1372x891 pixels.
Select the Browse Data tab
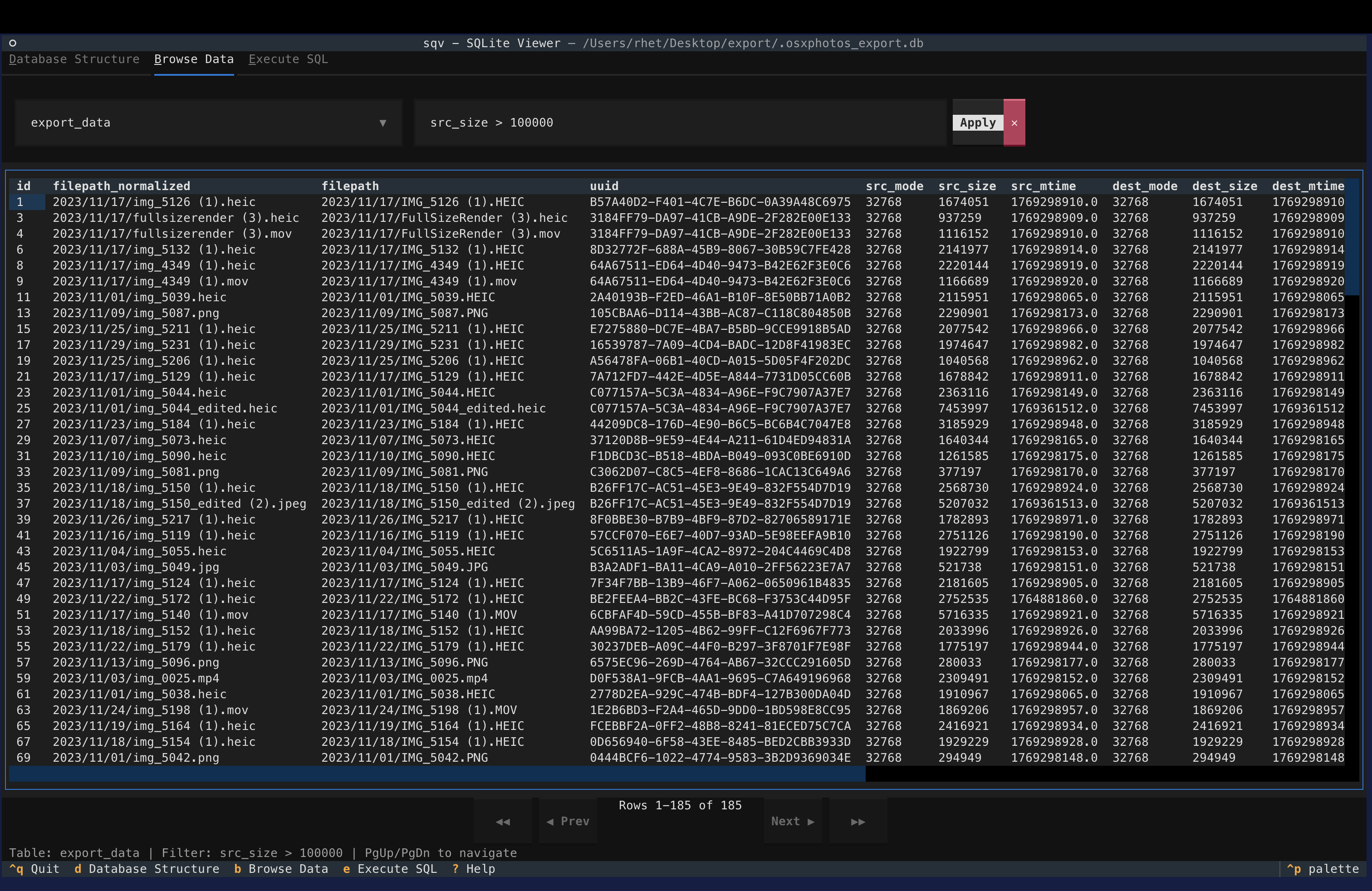(x=193, y=59)
